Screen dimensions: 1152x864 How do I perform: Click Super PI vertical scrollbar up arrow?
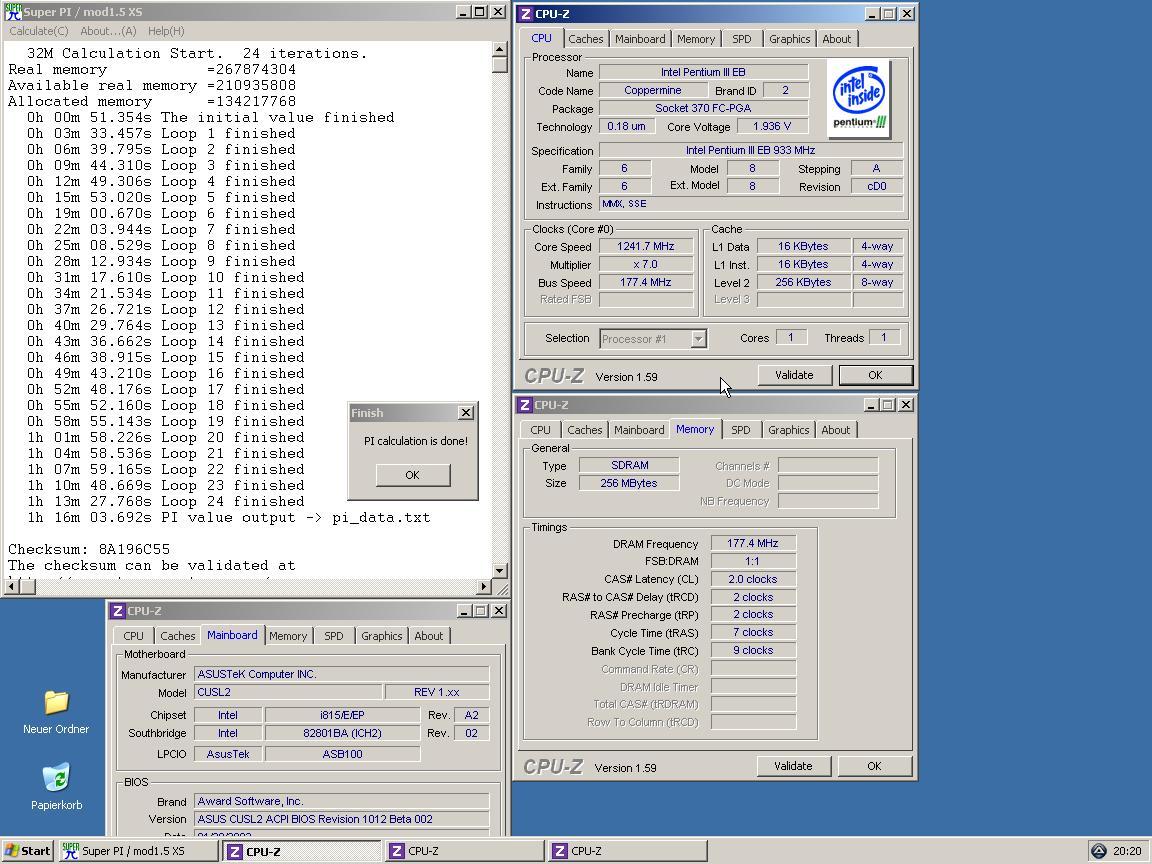[x=500, y=49]
